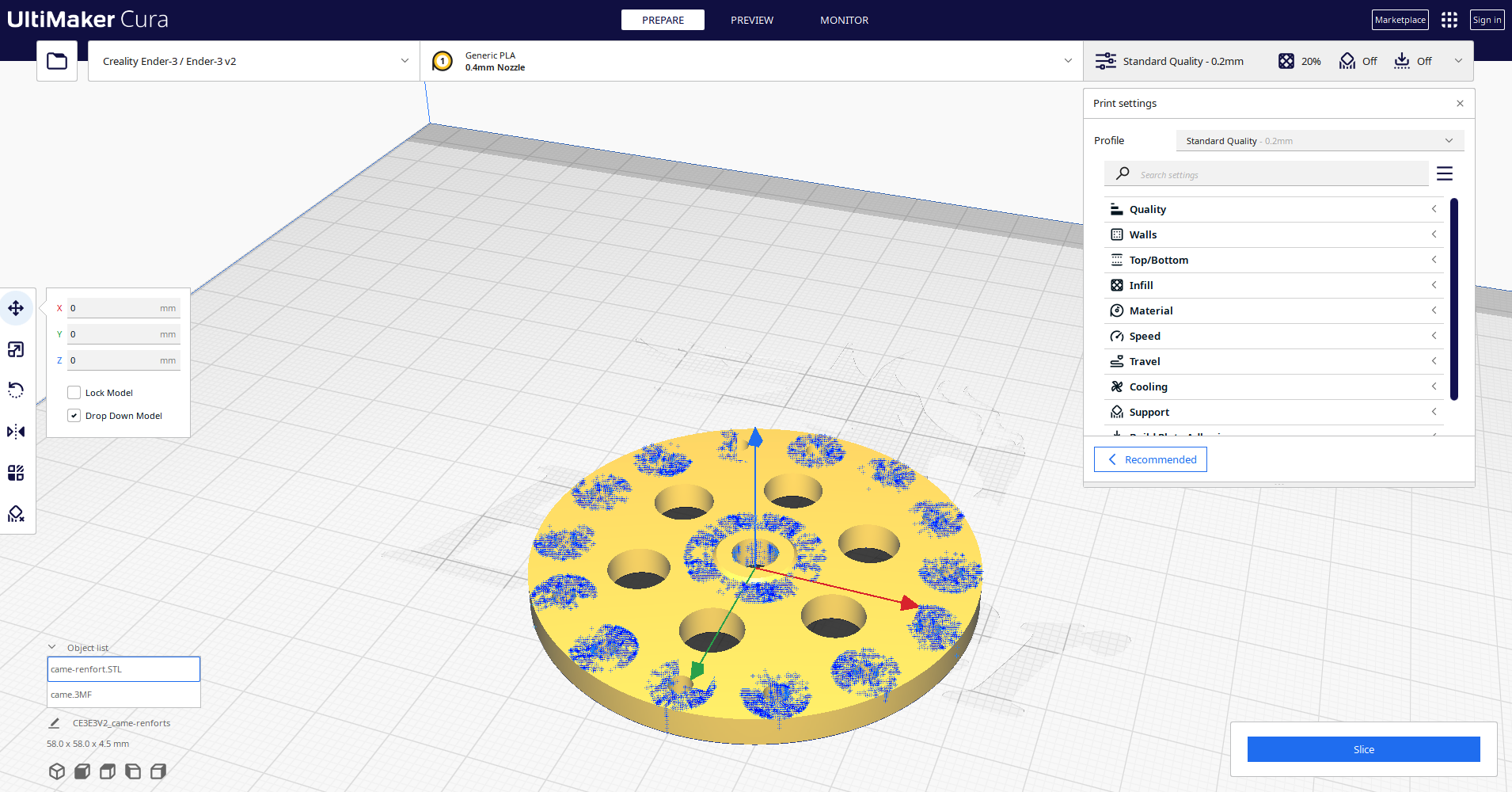The width and height of the screenshot is (1512, 792).
Task: Disable the Drop Down Model checkbox
Action: (74, 415)
